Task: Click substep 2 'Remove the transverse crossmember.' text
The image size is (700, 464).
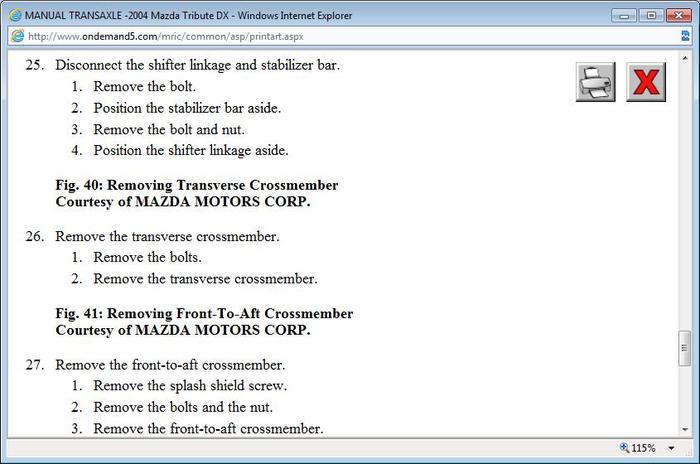Action: point(205,279)
